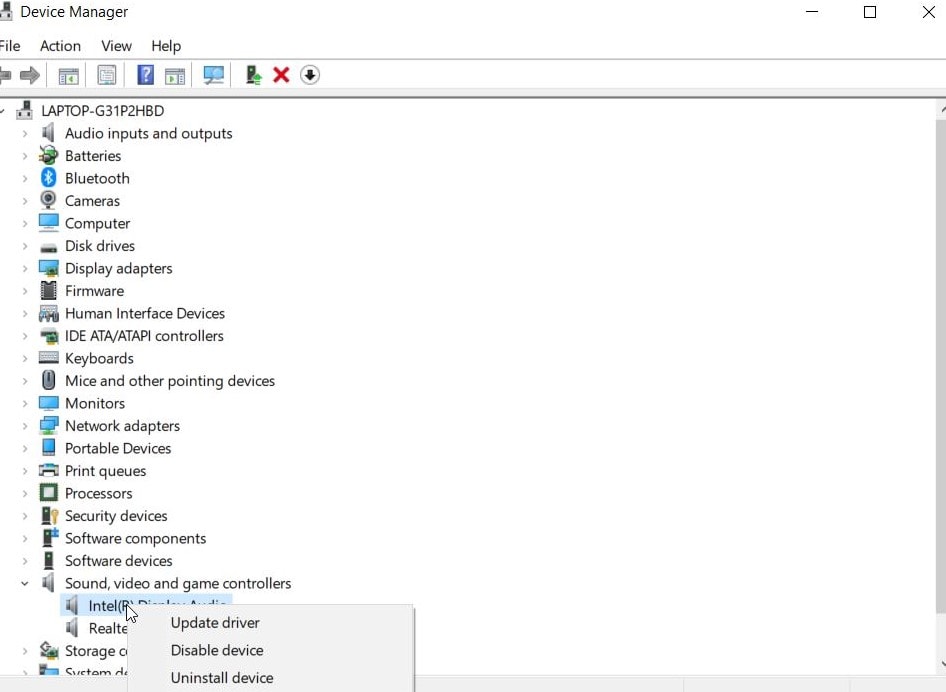The image size is (946, 692).
Task: Choose Disable device from context menu
Action: coord(217,650)
